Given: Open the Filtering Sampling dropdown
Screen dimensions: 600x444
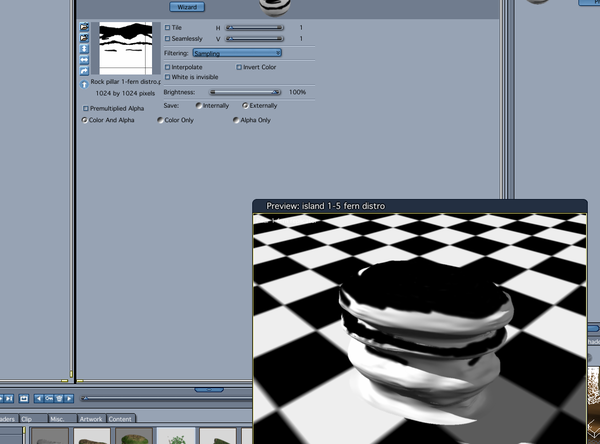Looking at the screenshot, I should (237, 53).
